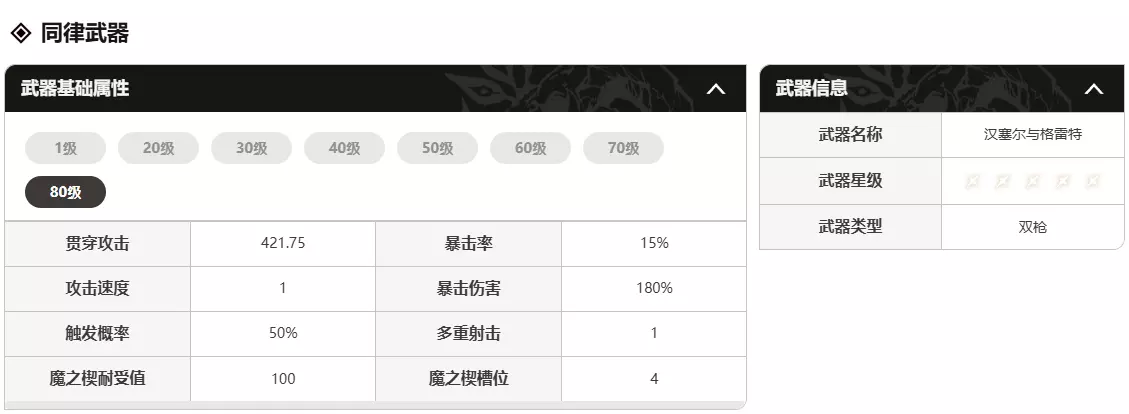Screen dimensions: 1129x414
Task: Click the 同律武器 section heading
Action: point(85,33)
